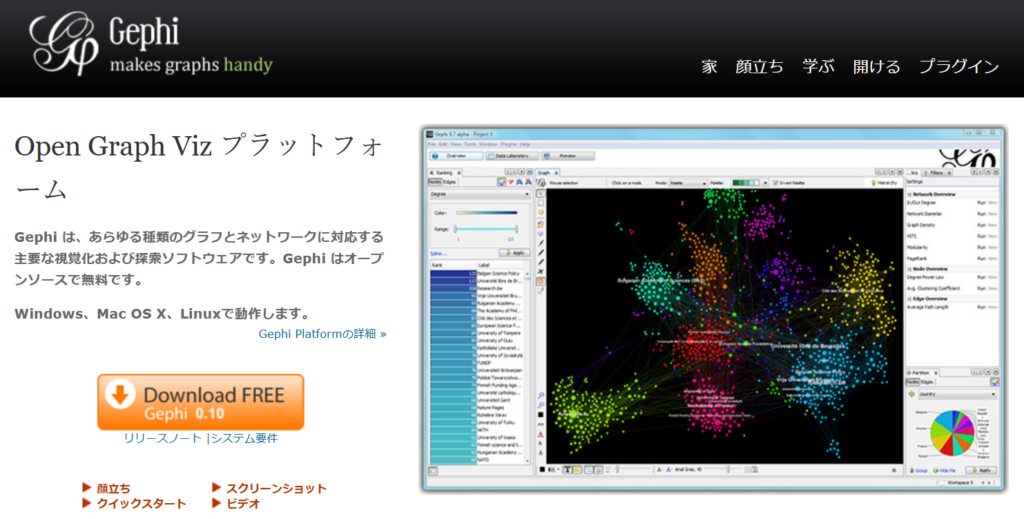1024x519 pixels.
Task: Click the Range slider in Ranking panel
Action: tap(486, 230)
